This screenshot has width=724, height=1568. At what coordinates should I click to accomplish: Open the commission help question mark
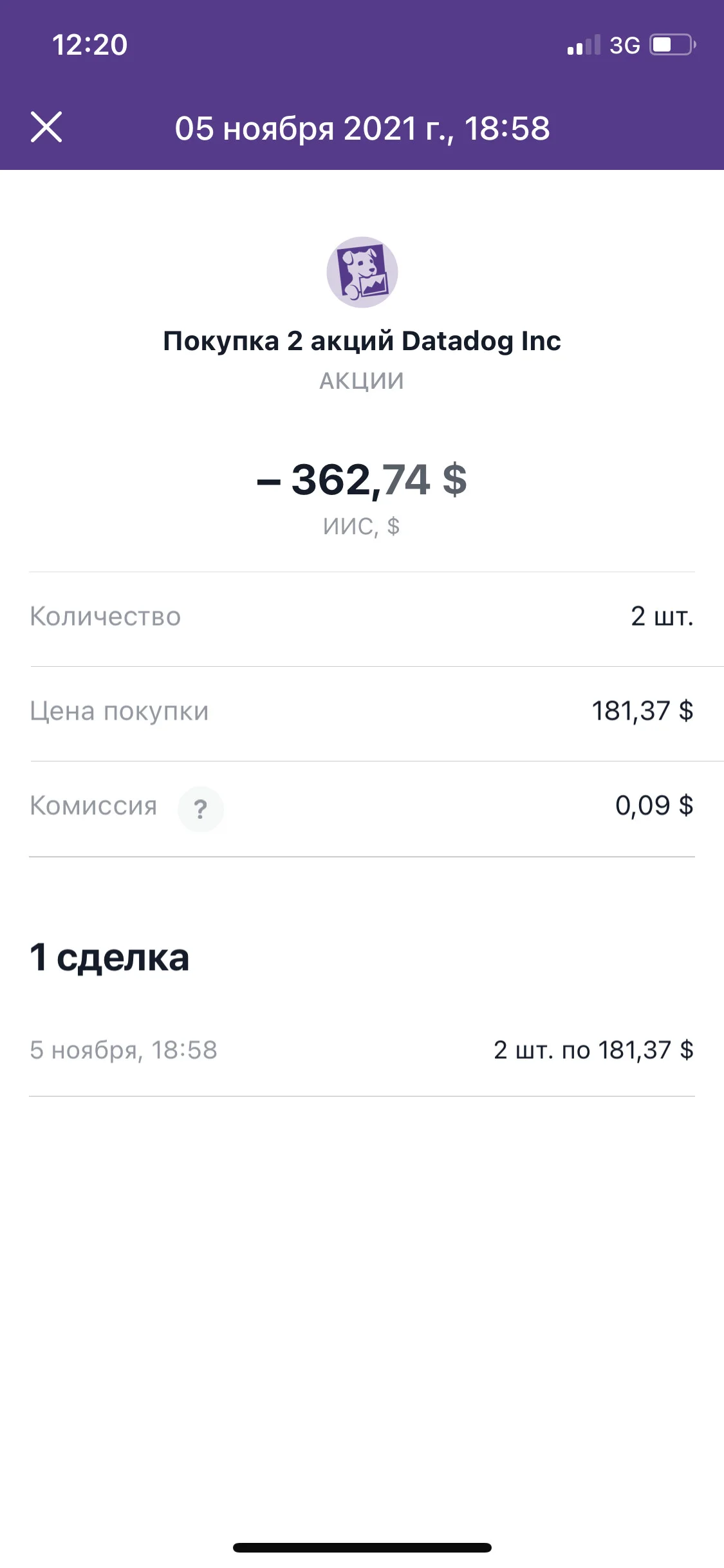tap(201, 809)
